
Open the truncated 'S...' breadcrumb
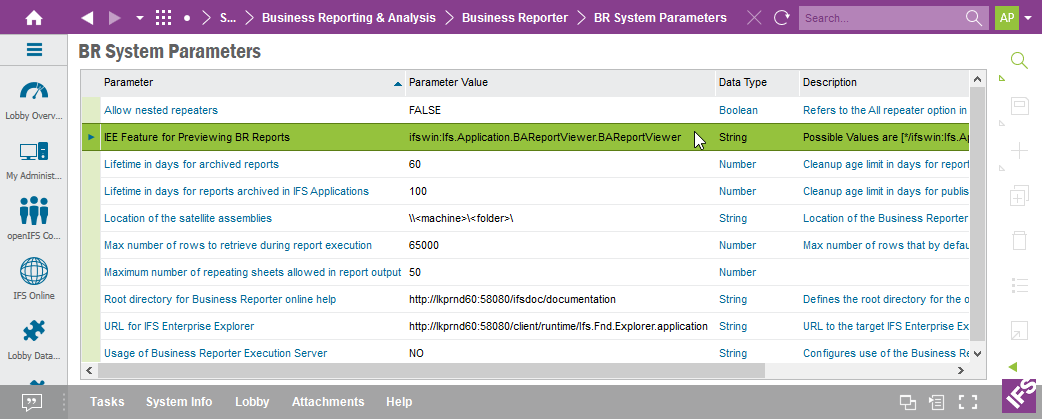[228, 18]
